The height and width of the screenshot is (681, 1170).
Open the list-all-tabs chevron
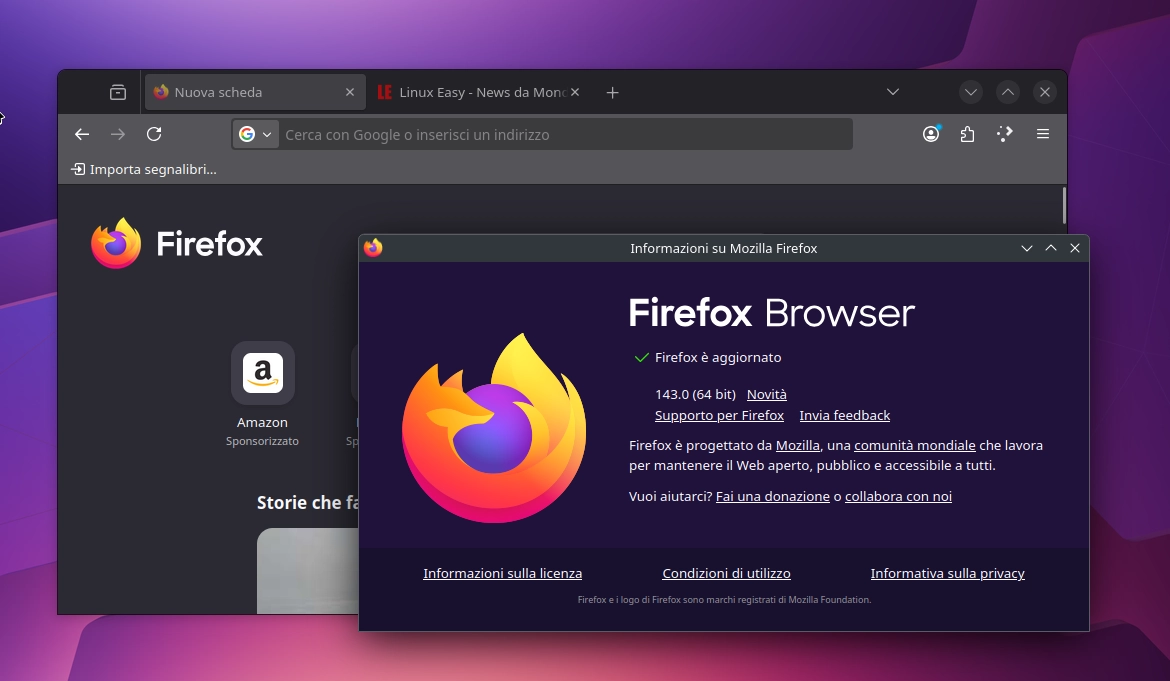[x=892, y=91]
